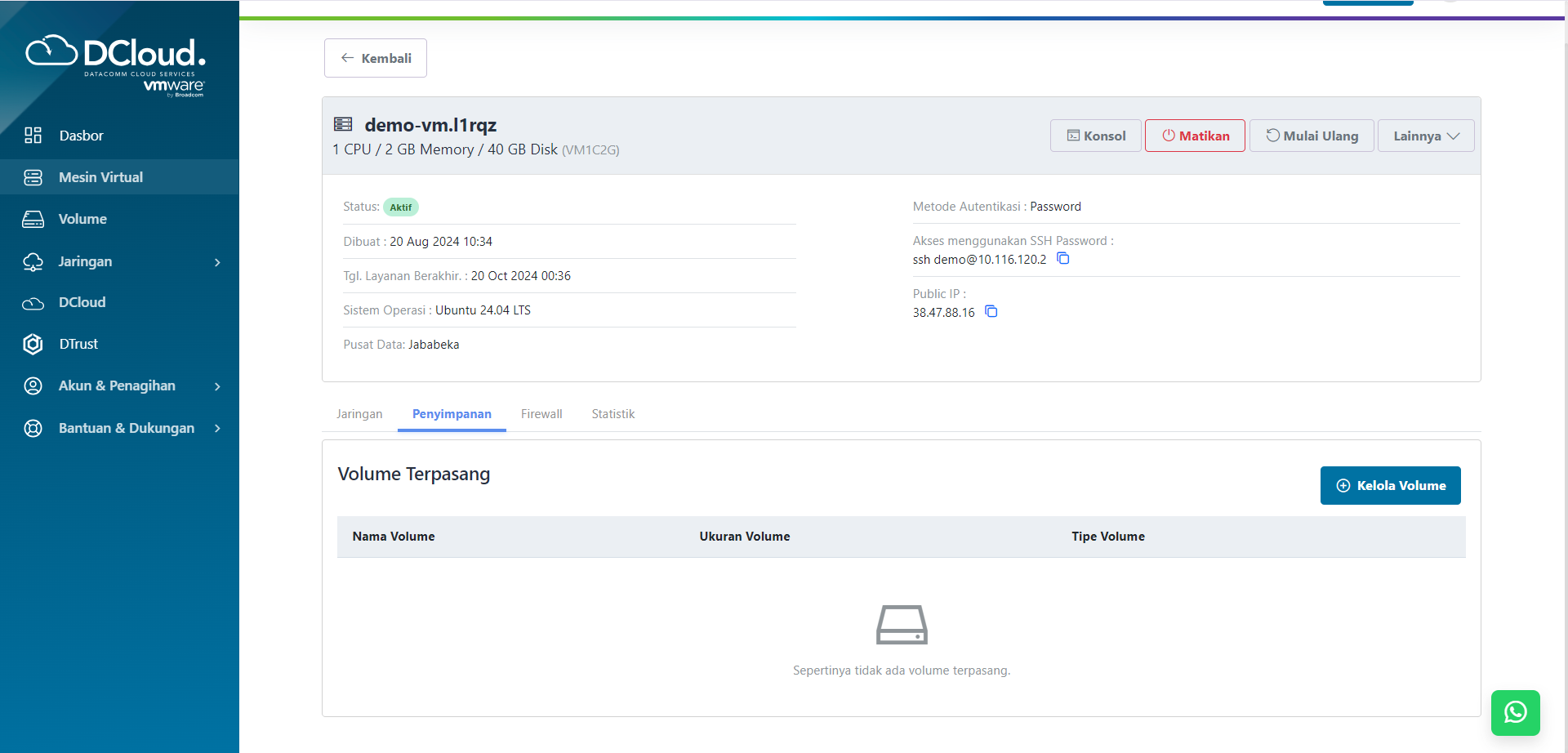The image size is (1568, 753).
Task: Switch to the Statistik tab
Action: point(612,414)
